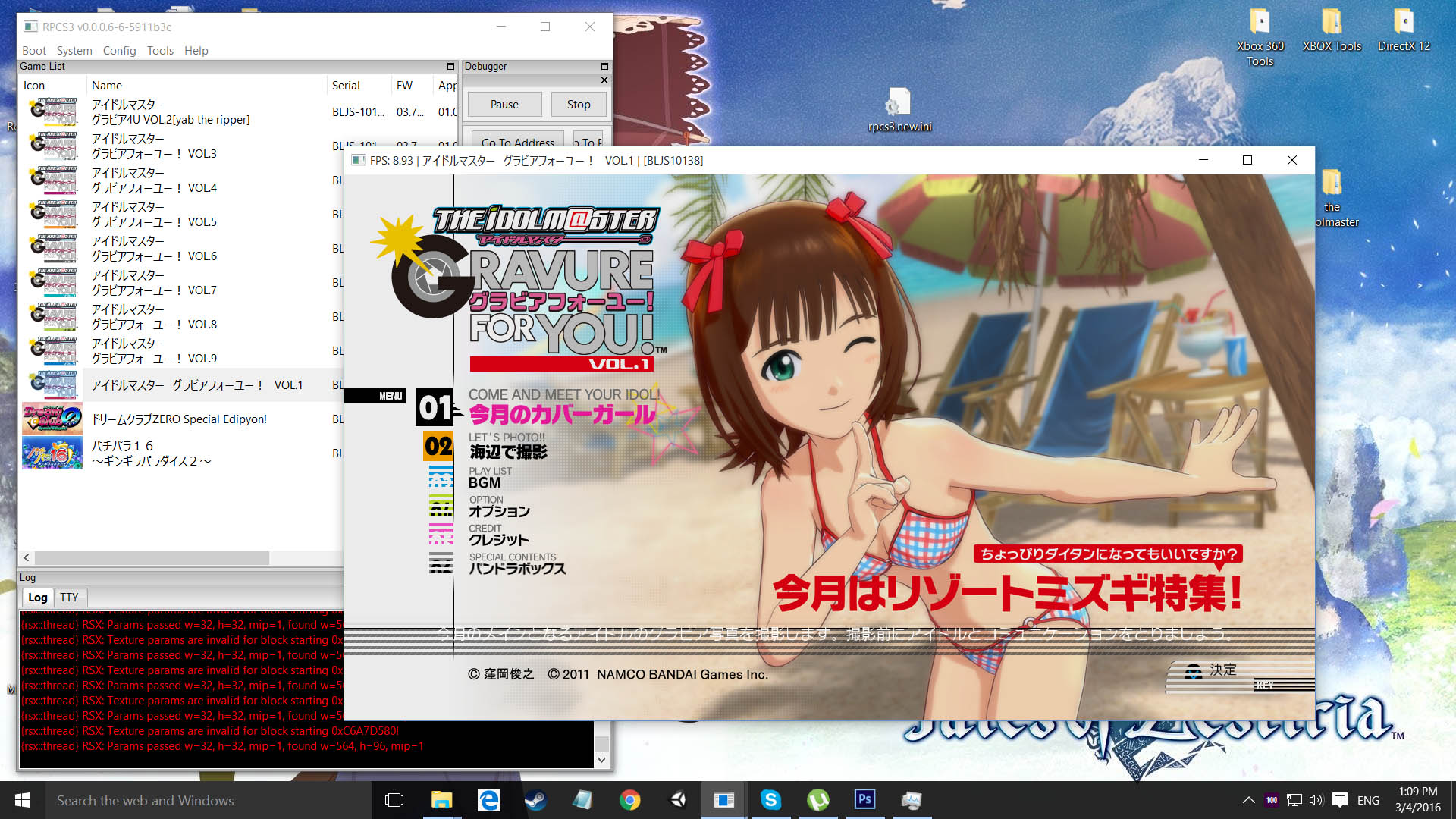This screenshot has width=1456, height=819.
Task: Float the Debugger panel
Action: [x=604, y=67]
